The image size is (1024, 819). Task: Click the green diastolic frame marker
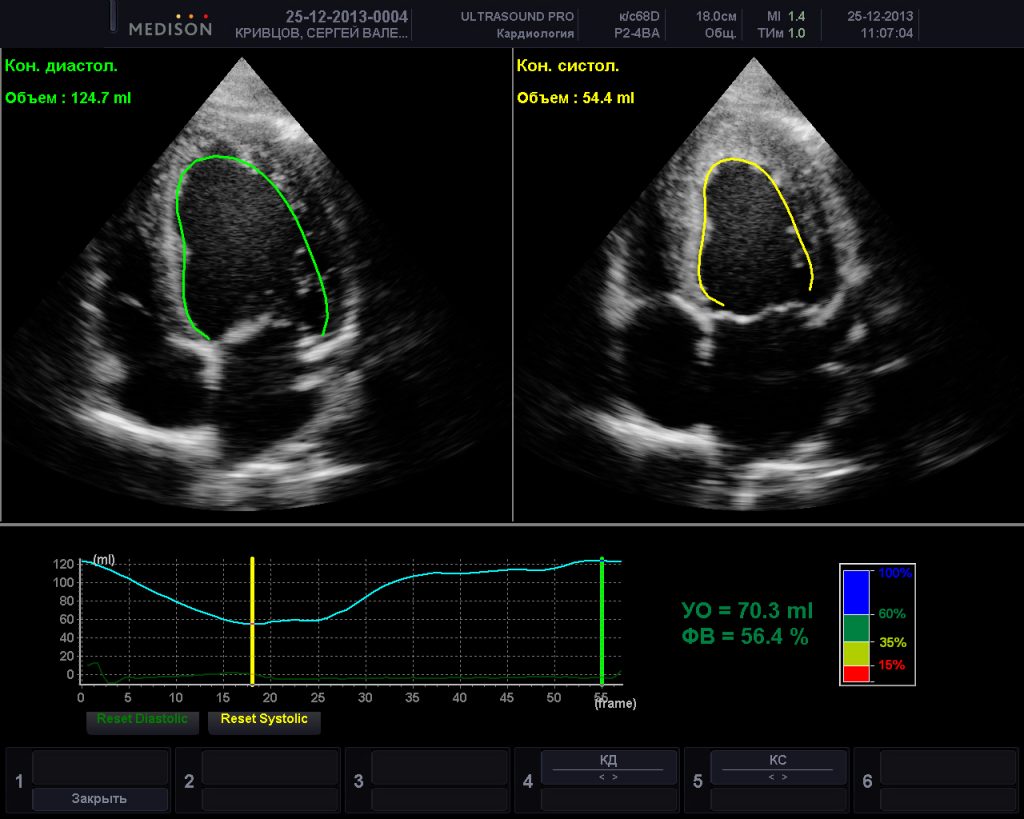[x=601, y=620]
